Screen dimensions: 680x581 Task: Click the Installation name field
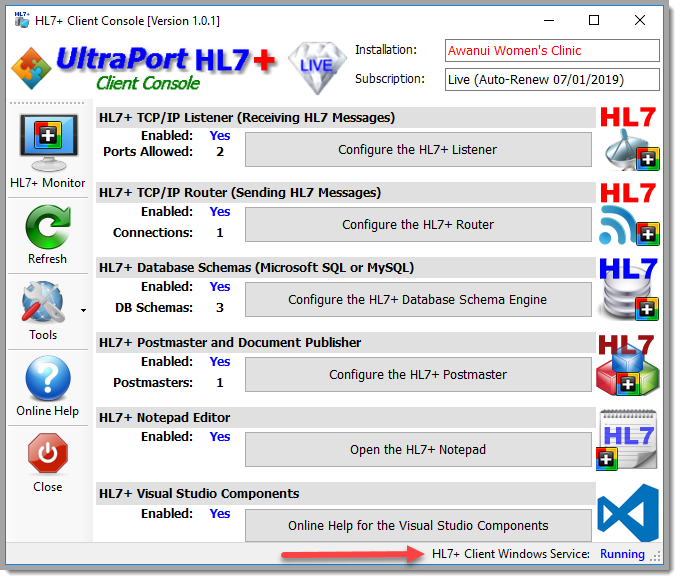click(x=552, y=51)
